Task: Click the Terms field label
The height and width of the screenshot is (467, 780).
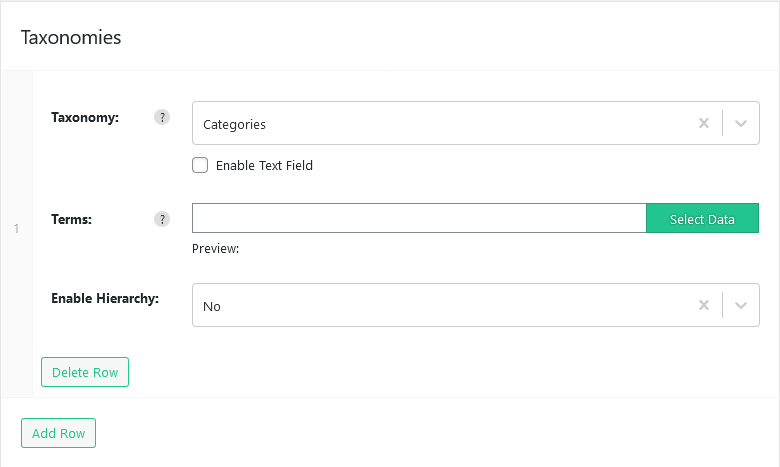Action: (72, 219)
